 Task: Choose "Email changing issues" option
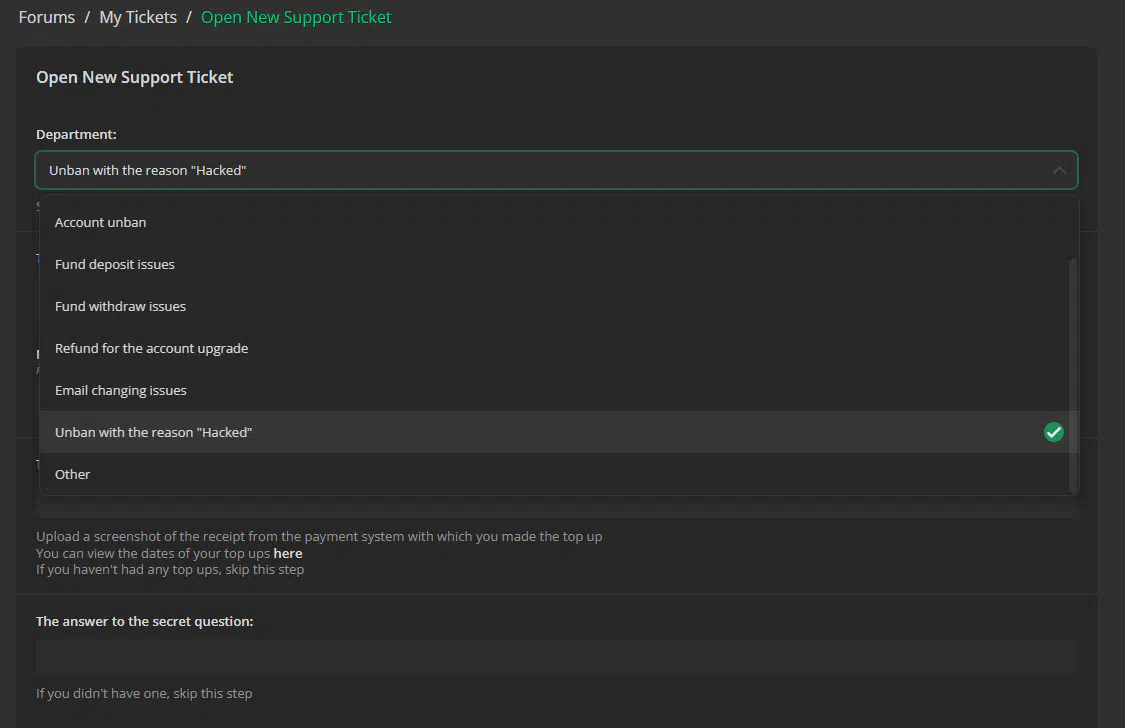coord(559,390)
